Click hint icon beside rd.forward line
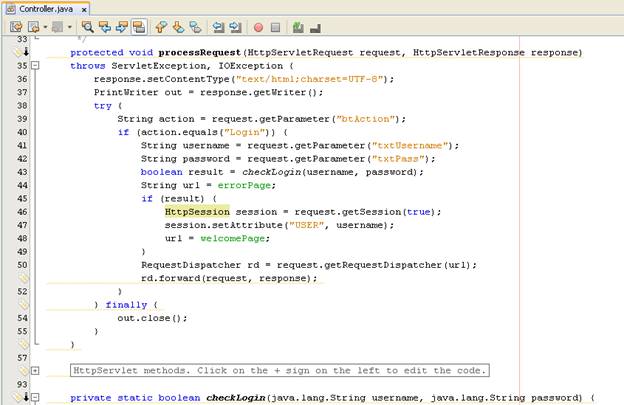This screenshot has height=405, width=624. (23, 278)
